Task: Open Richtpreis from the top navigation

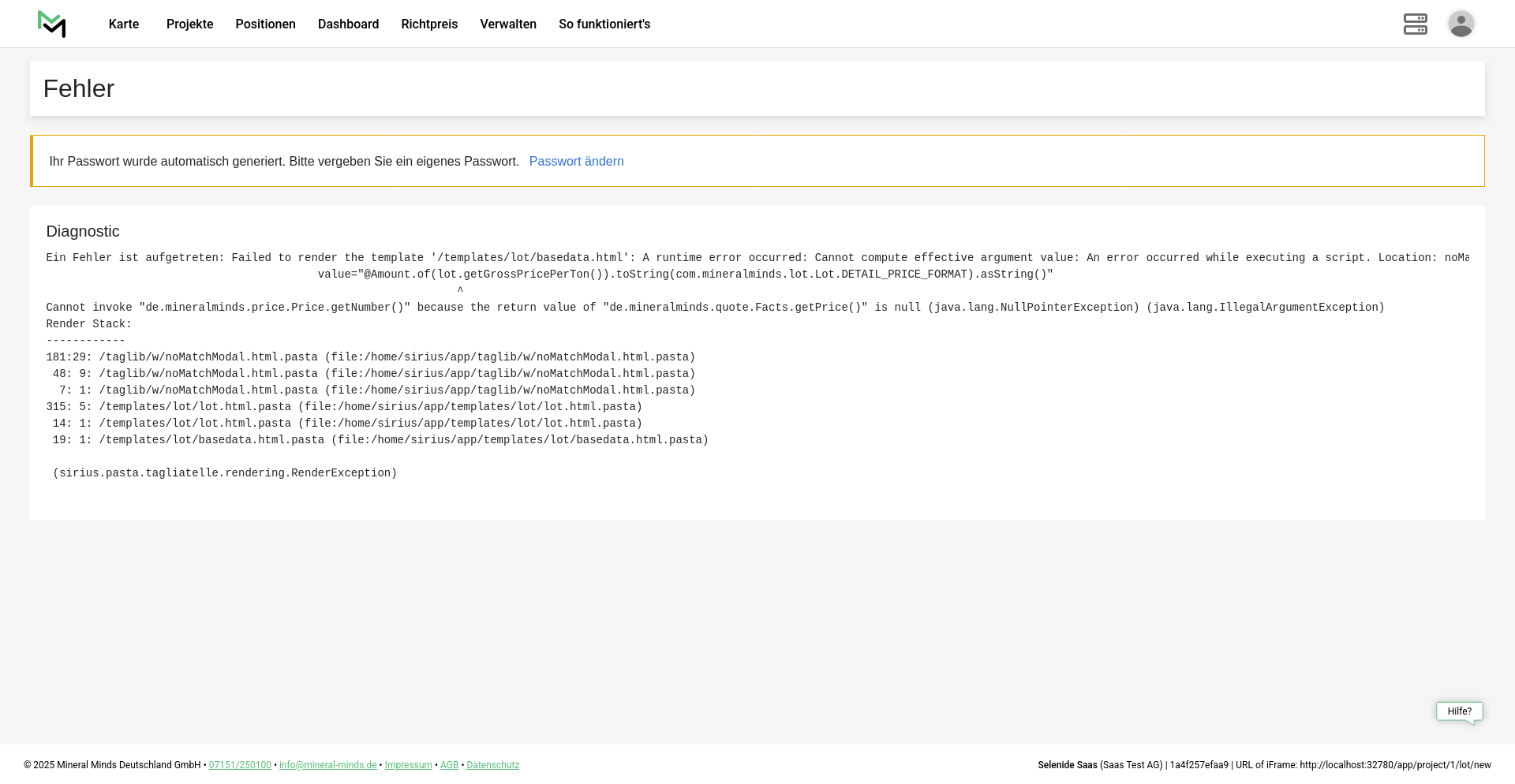Action: click(x=429, y=24)
